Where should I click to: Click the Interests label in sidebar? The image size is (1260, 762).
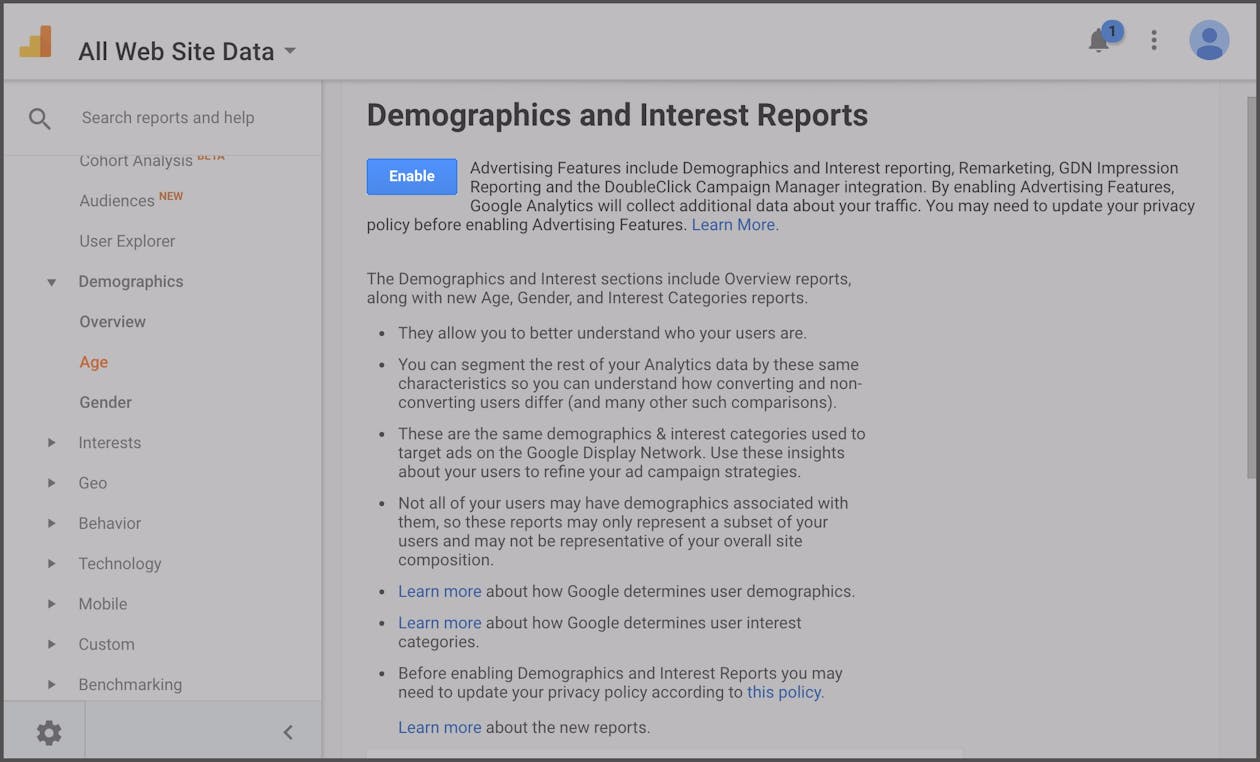coord(110,442)
